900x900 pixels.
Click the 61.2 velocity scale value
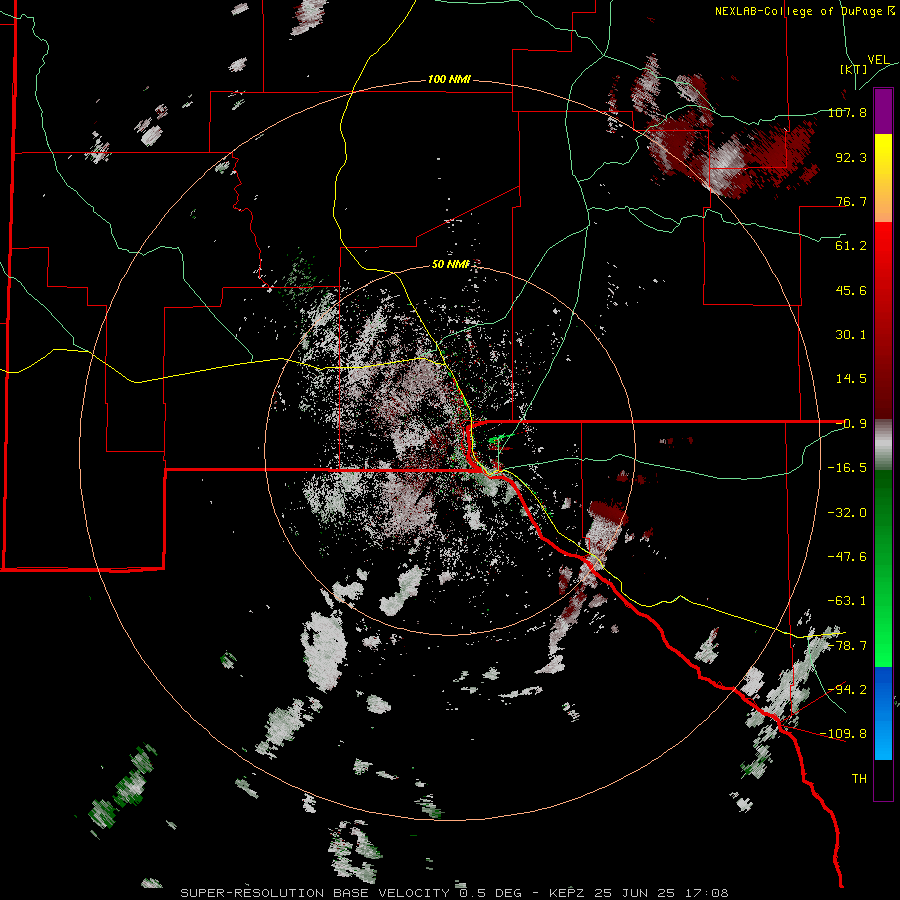(x=851, y=246)
